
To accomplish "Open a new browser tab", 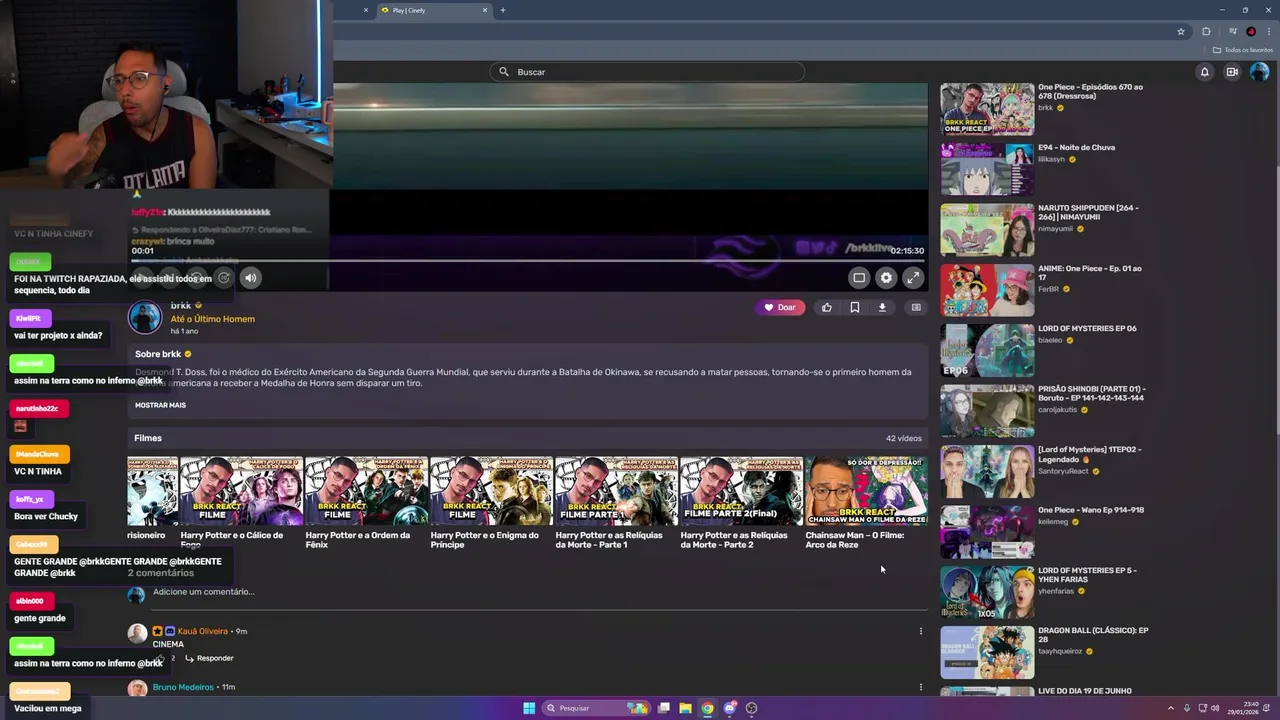I will tap(503, 10).
